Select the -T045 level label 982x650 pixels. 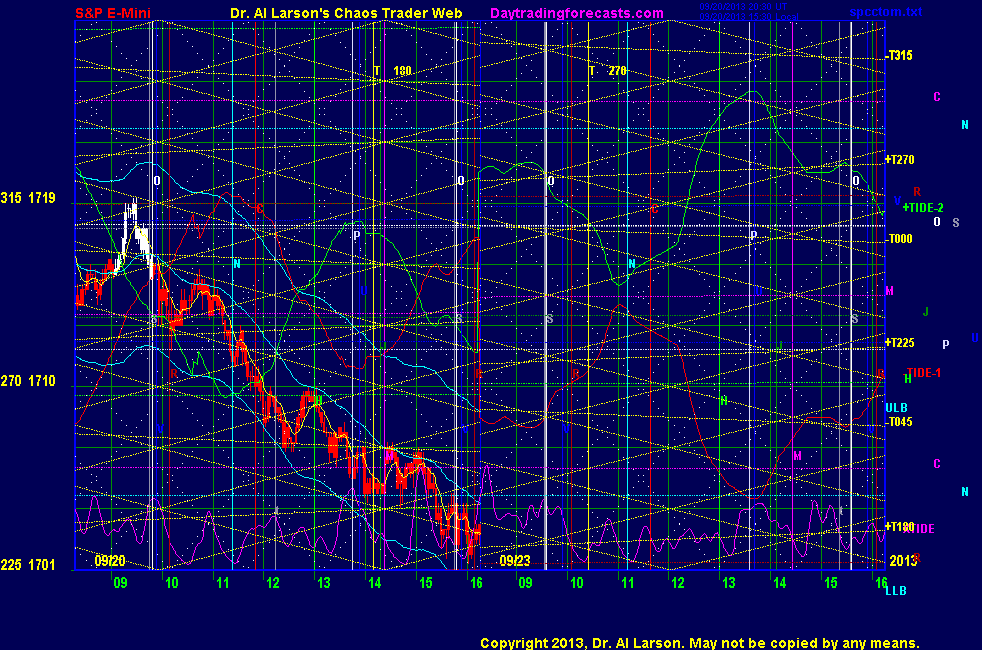[899, 421]
